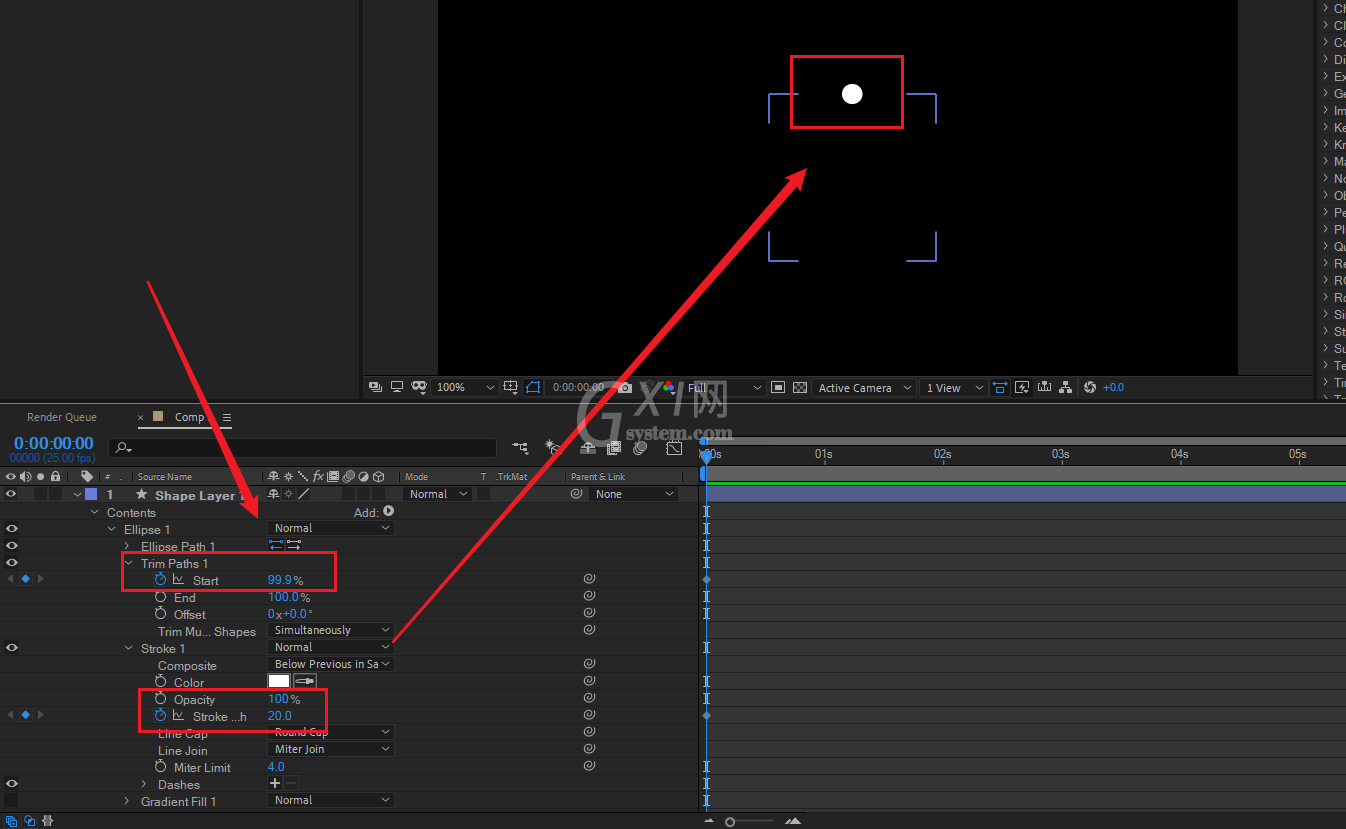Click the reset exposure icon in viewer
This screenshot has width=1346, height=829.
click(x=1090, y=387)
